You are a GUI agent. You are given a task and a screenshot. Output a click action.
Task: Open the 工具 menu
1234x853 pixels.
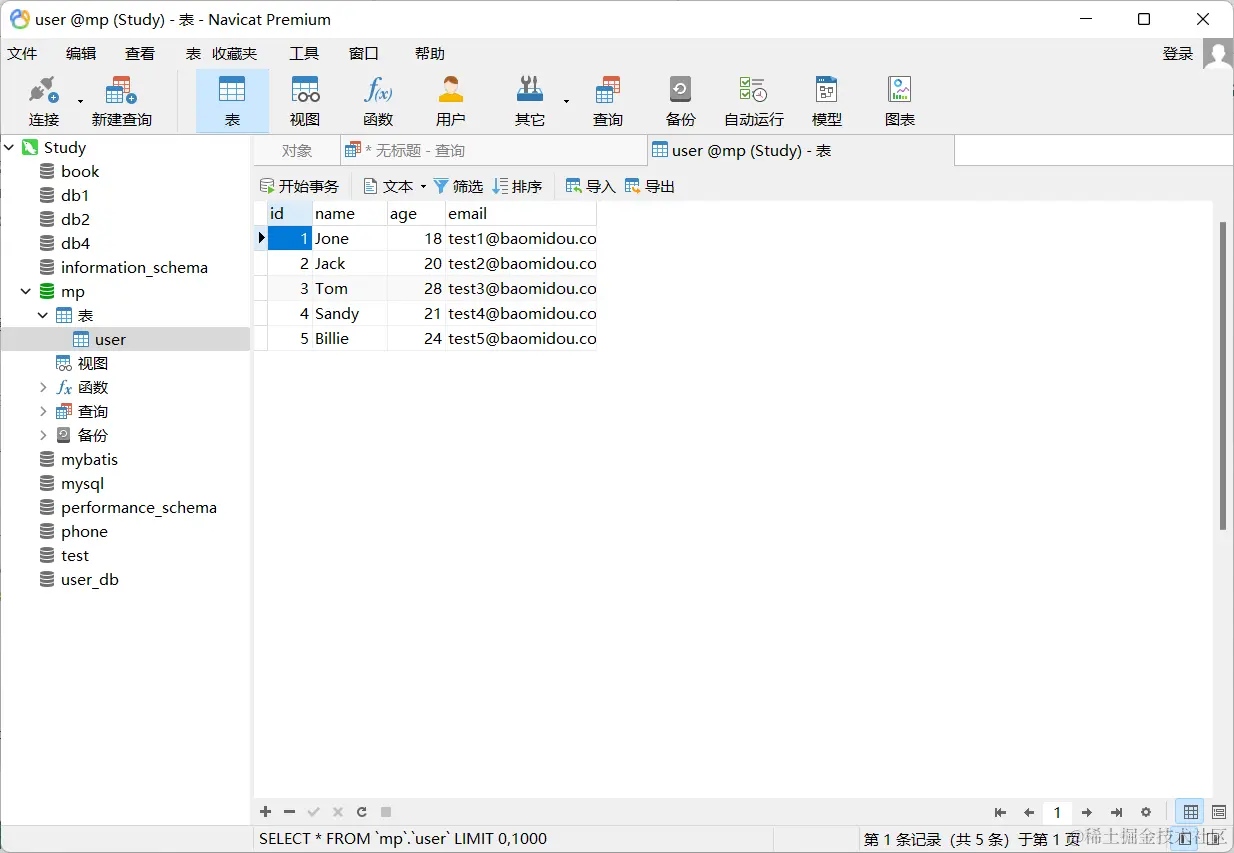tap(304, 54)
